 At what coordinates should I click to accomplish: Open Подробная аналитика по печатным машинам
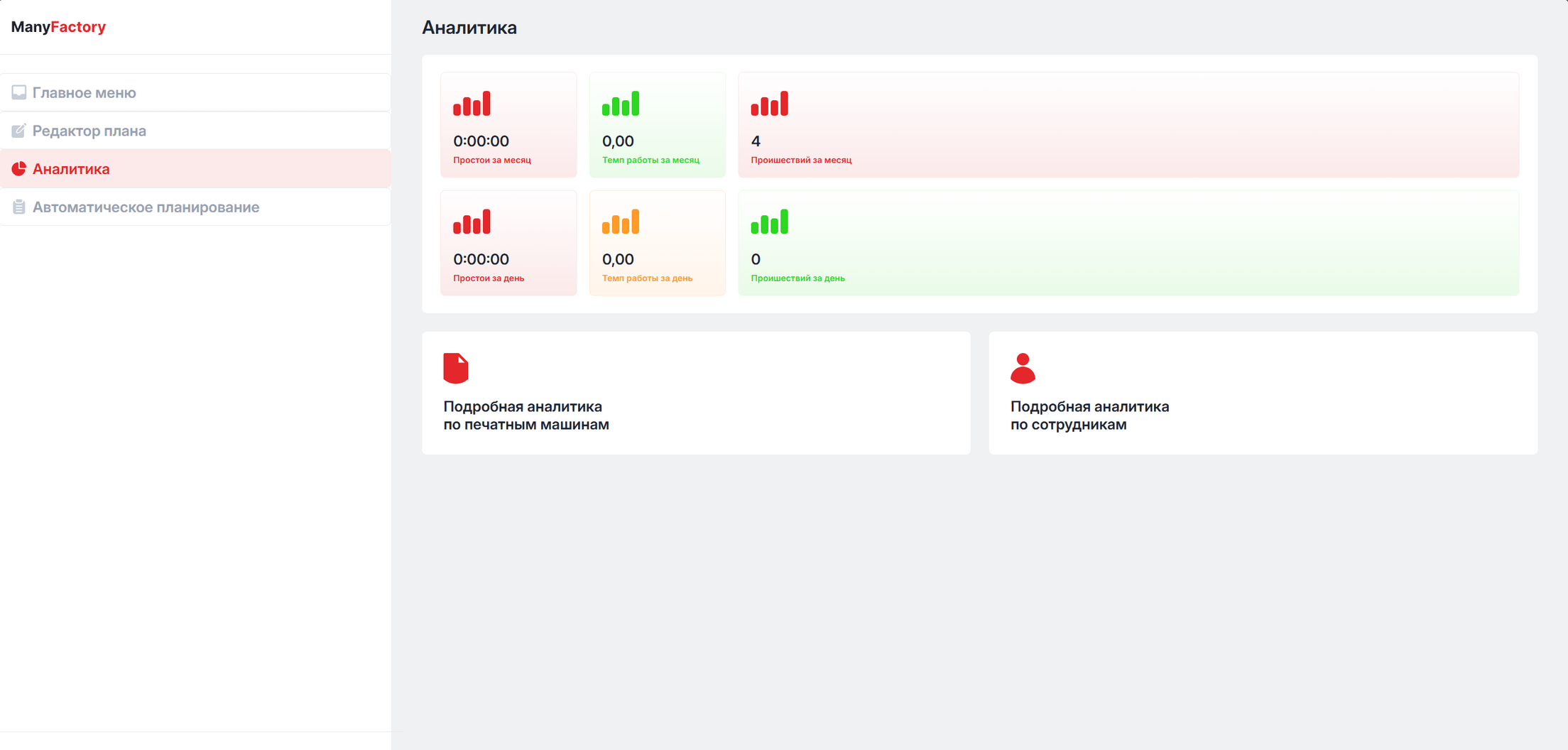coord(696,393)
